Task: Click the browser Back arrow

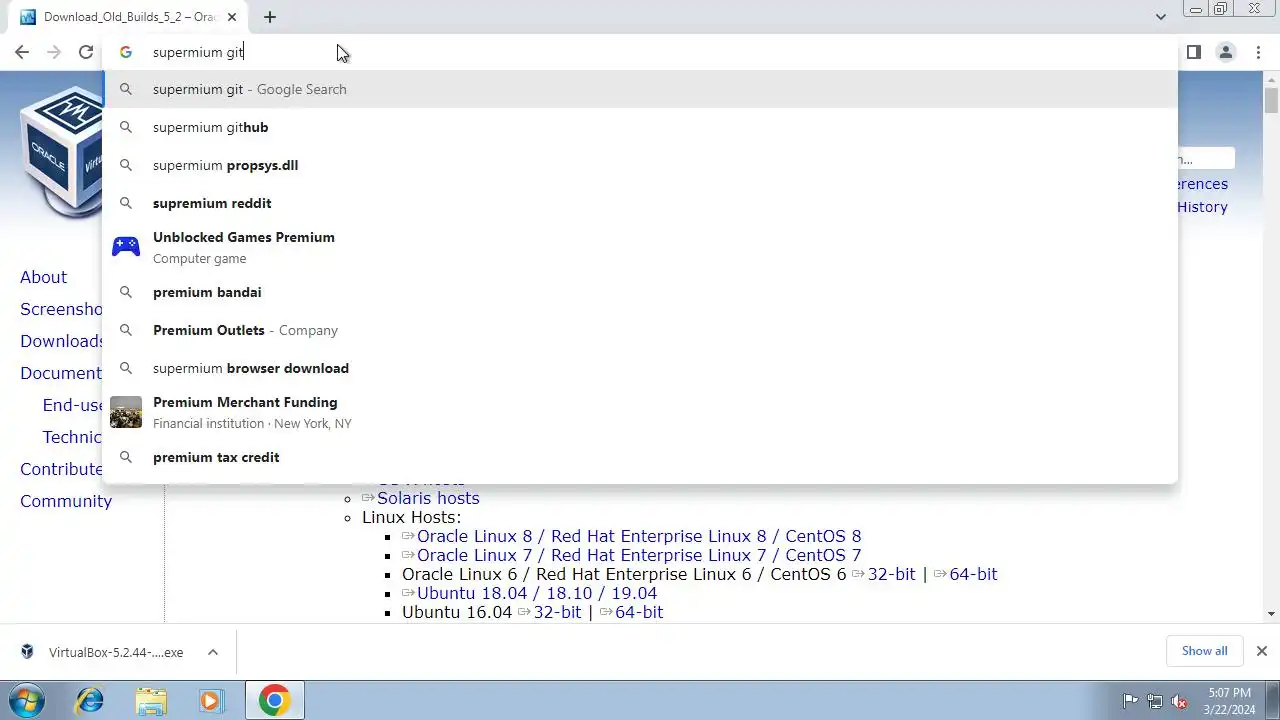Action: click(22, 52)
